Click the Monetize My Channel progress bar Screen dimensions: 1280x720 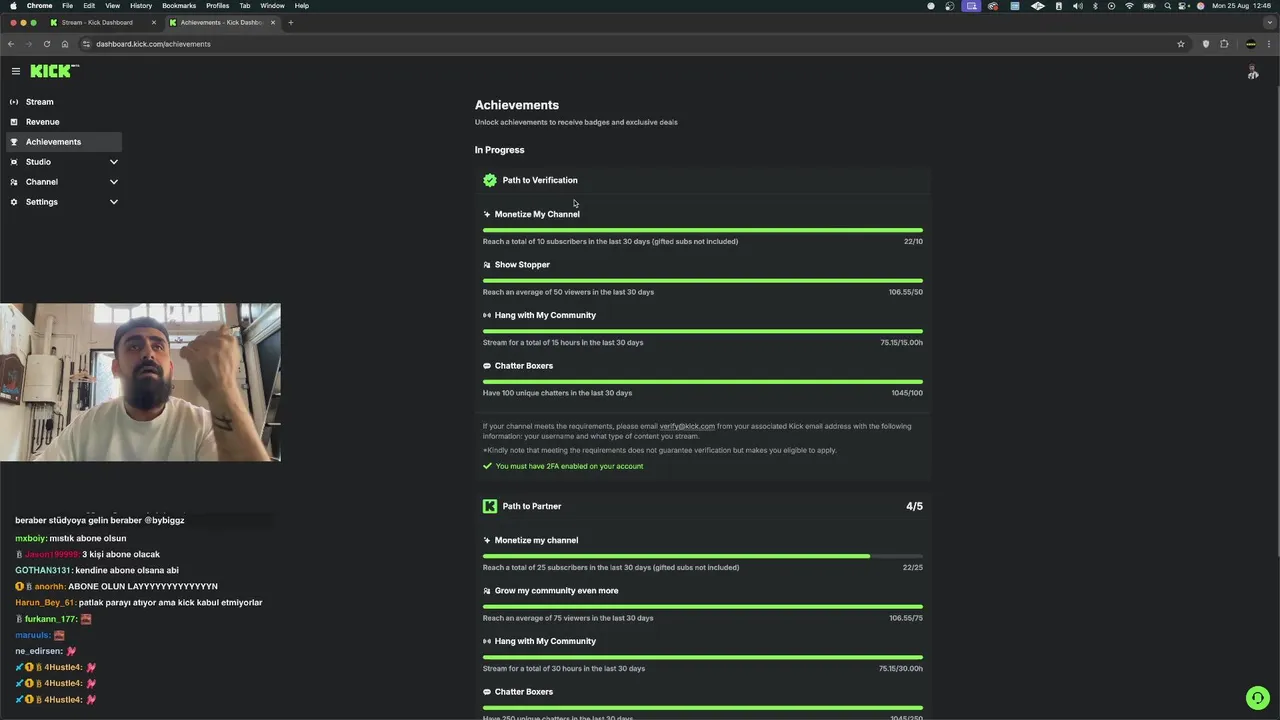703,230
